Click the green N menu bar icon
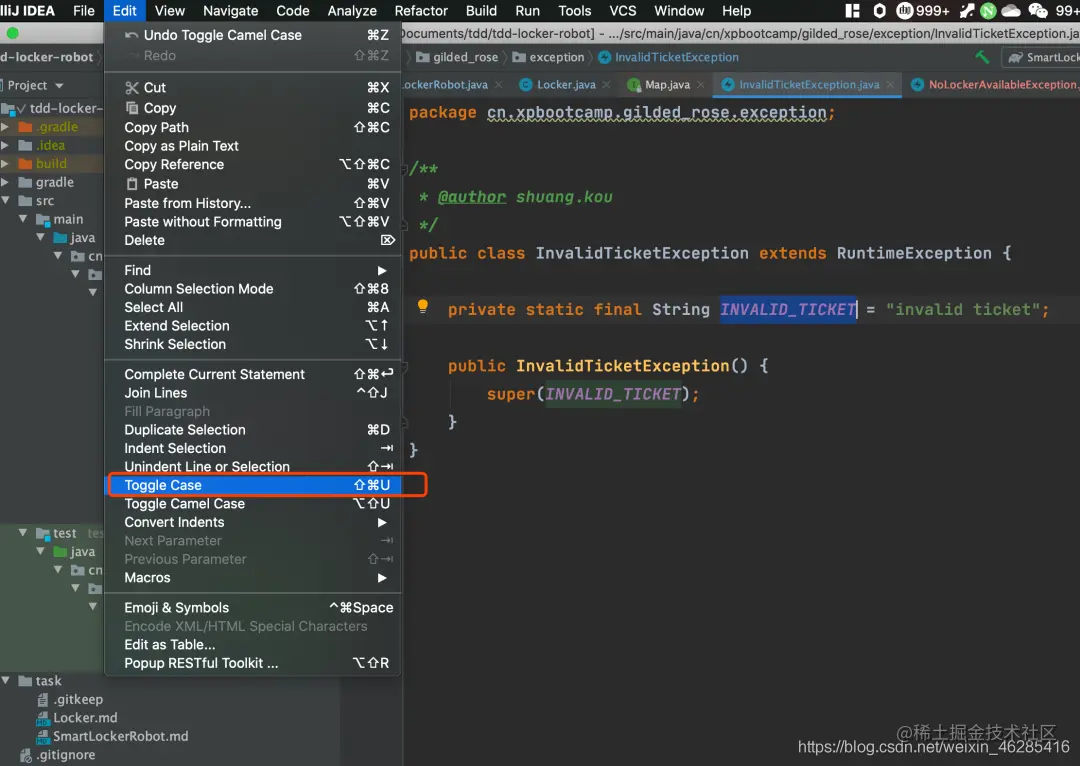Viewport: 1080px width, 766px height. (988, 10)
